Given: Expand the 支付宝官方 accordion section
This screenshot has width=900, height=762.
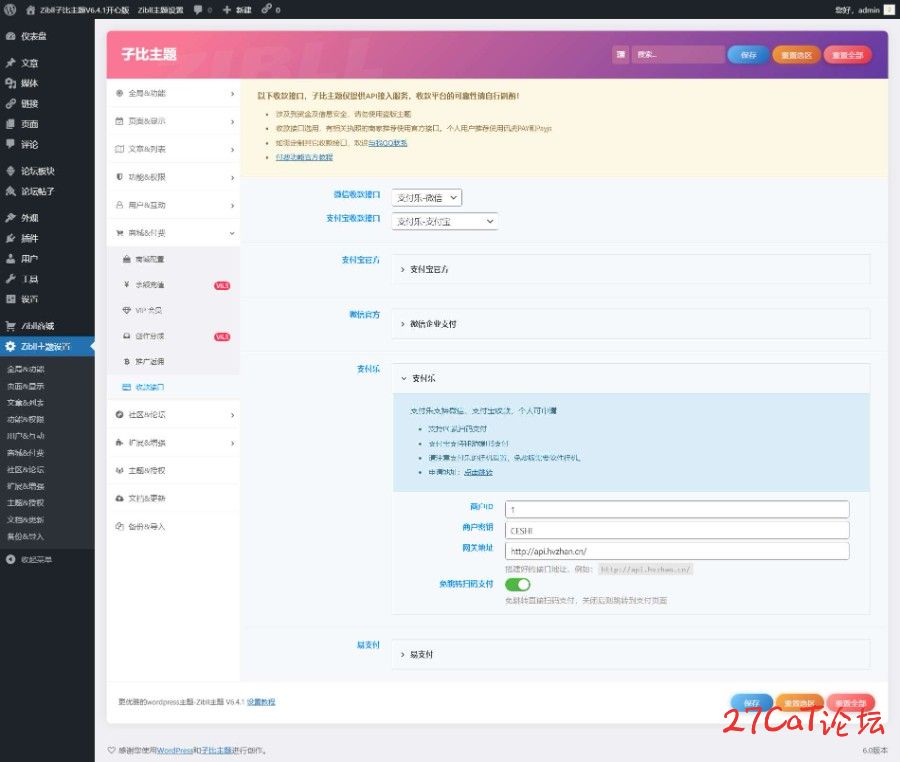Looking at the screenshot, I should tap(631, 269).
